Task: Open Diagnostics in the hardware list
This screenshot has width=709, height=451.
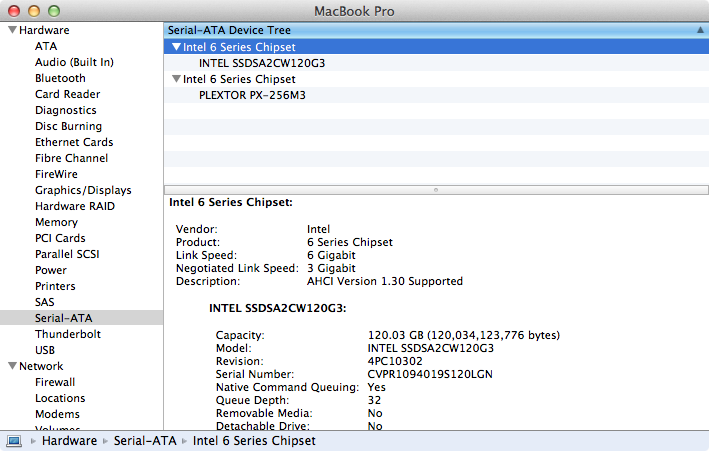Action: (66, 110)
